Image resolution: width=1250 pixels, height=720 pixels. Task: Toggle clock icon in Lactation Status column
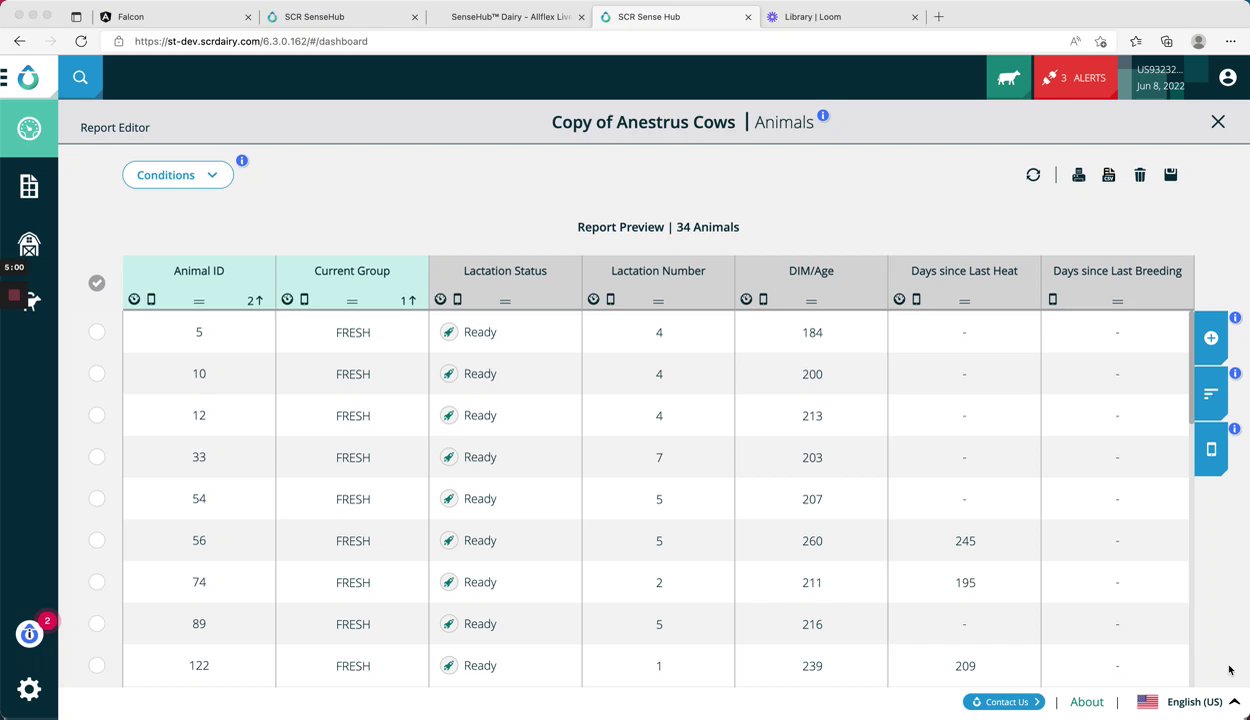(x=440, y=299)
